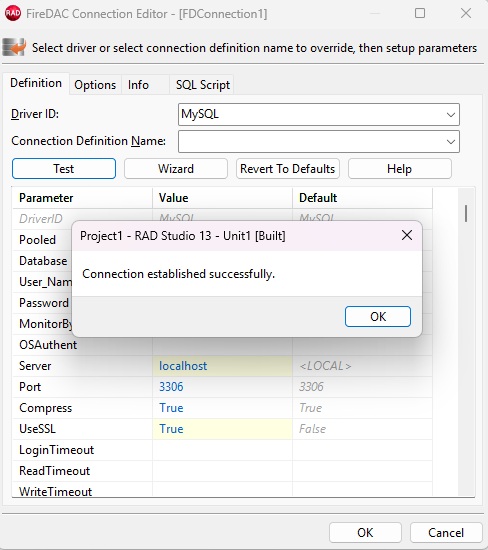Image resolution: width=488 pixels, height=550 pixels.
Task: Launch the connection Wizard
Action: point(176,169)
